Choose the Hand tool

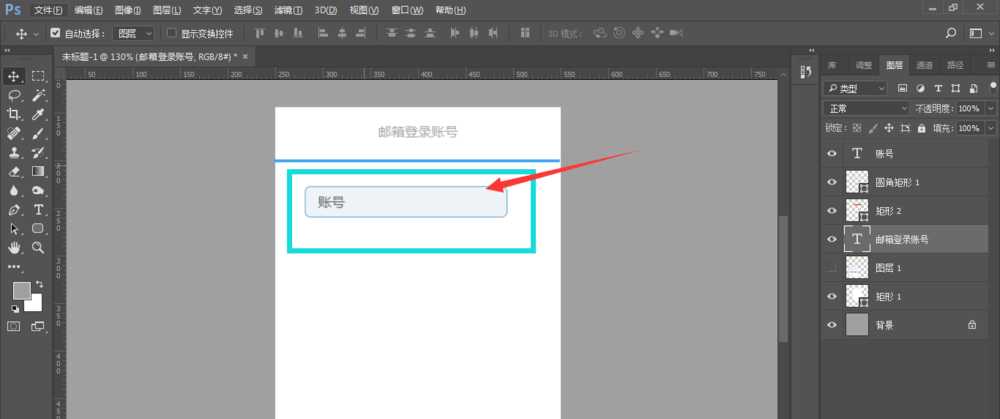[x=14, y=247]
